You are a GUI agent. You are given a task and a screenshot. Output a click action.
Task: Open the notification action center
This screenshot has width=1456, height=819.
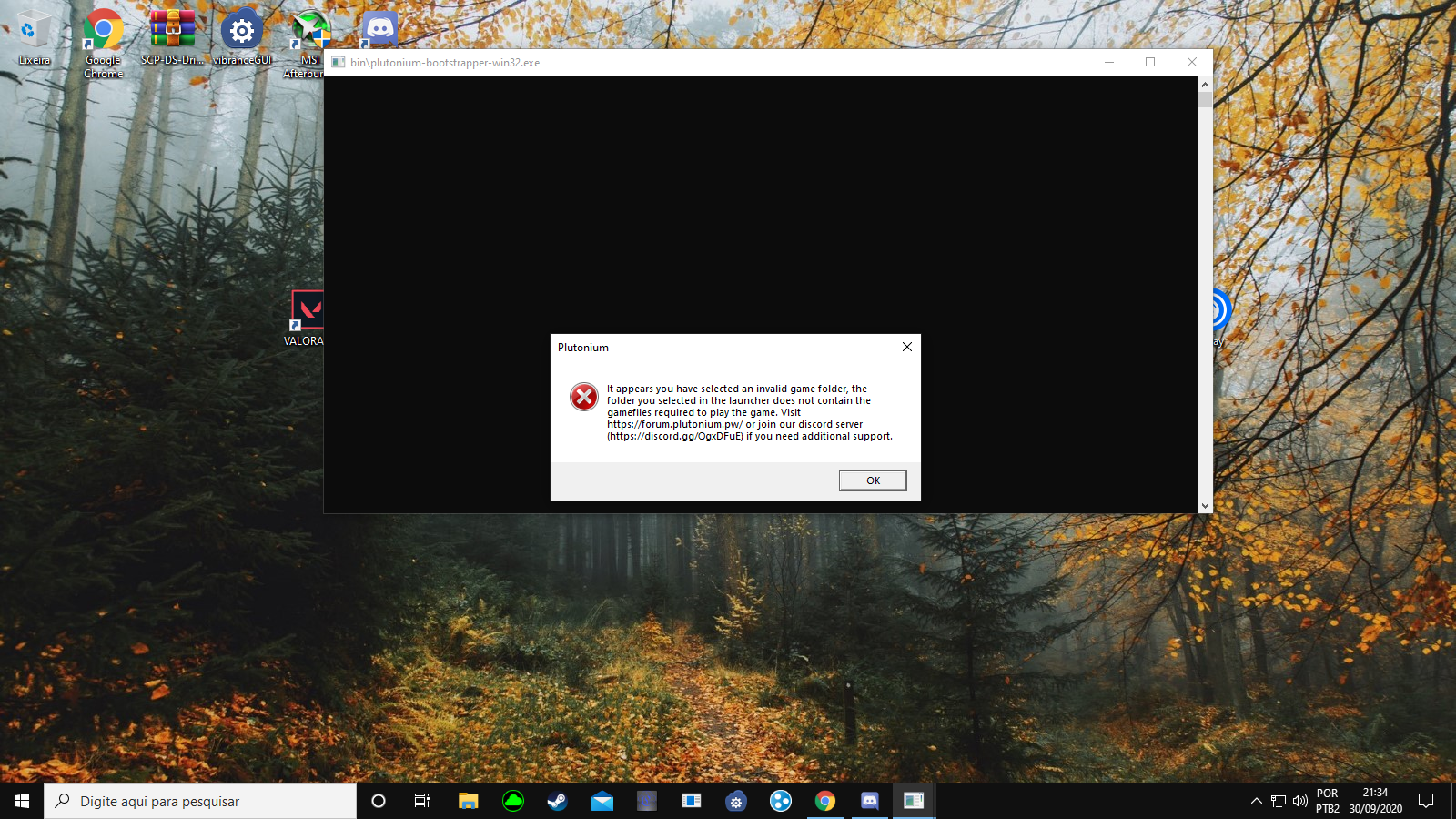click(1426, 801)
